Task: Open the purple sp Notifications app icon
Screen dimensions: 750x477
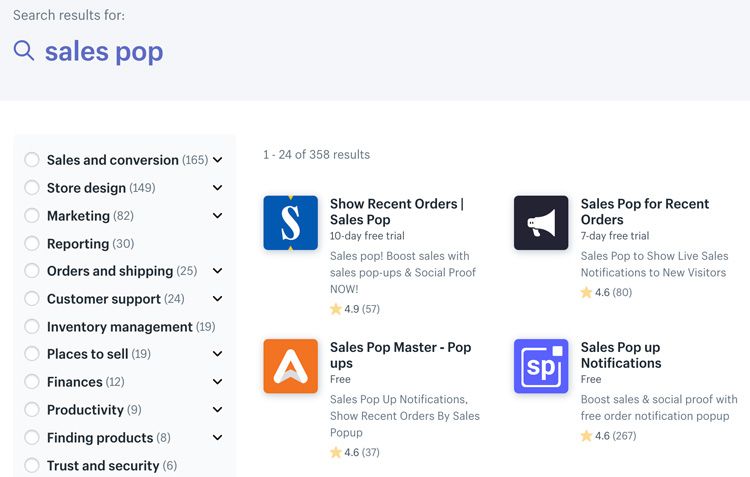Action: [541, 366]
